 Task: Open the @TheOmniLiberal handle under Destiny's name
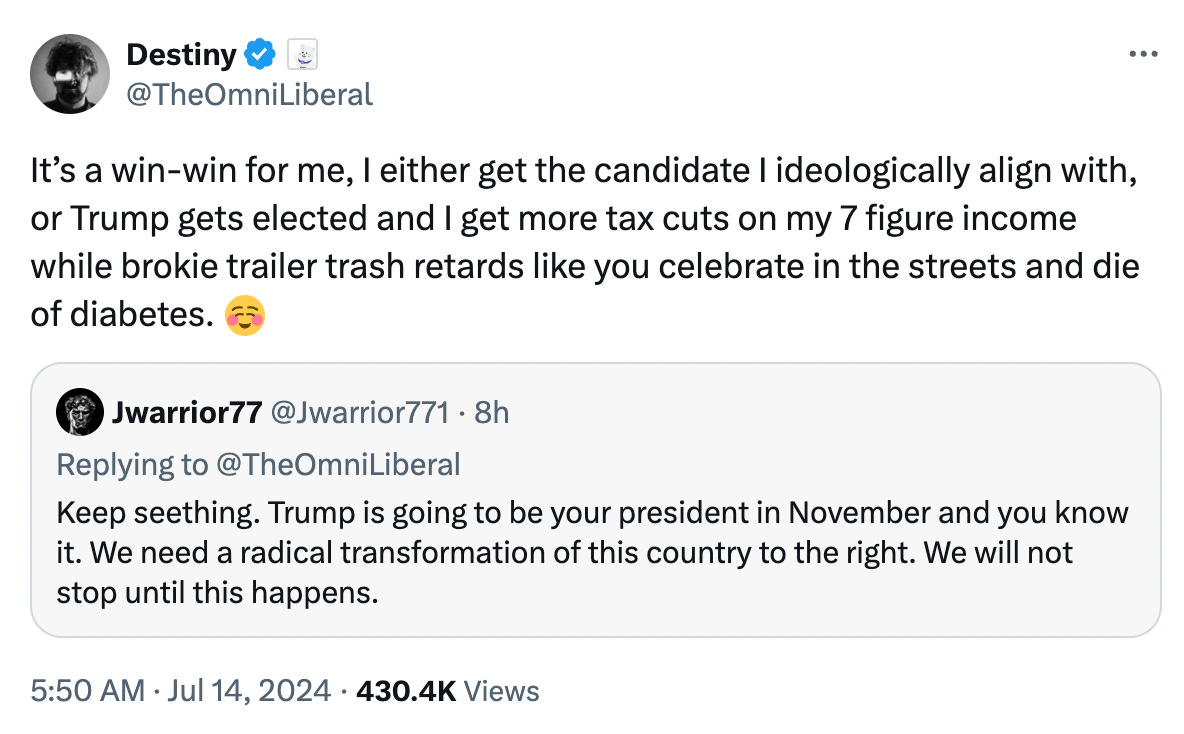coord(249,94)
